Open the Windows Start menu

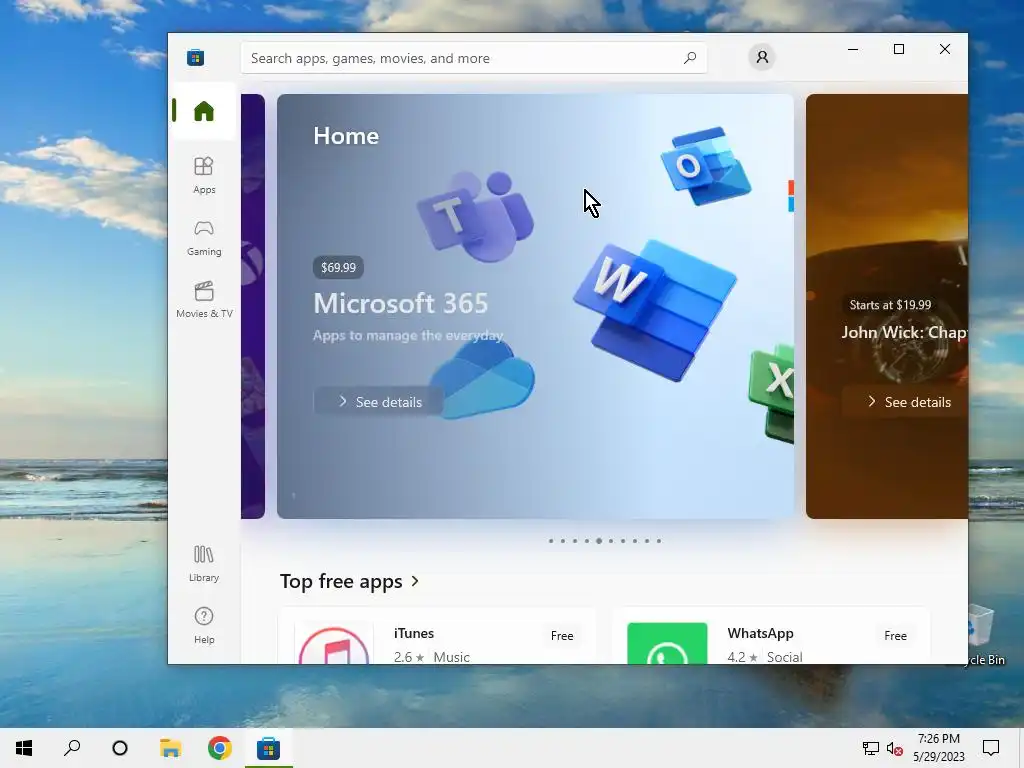(24, 748)
